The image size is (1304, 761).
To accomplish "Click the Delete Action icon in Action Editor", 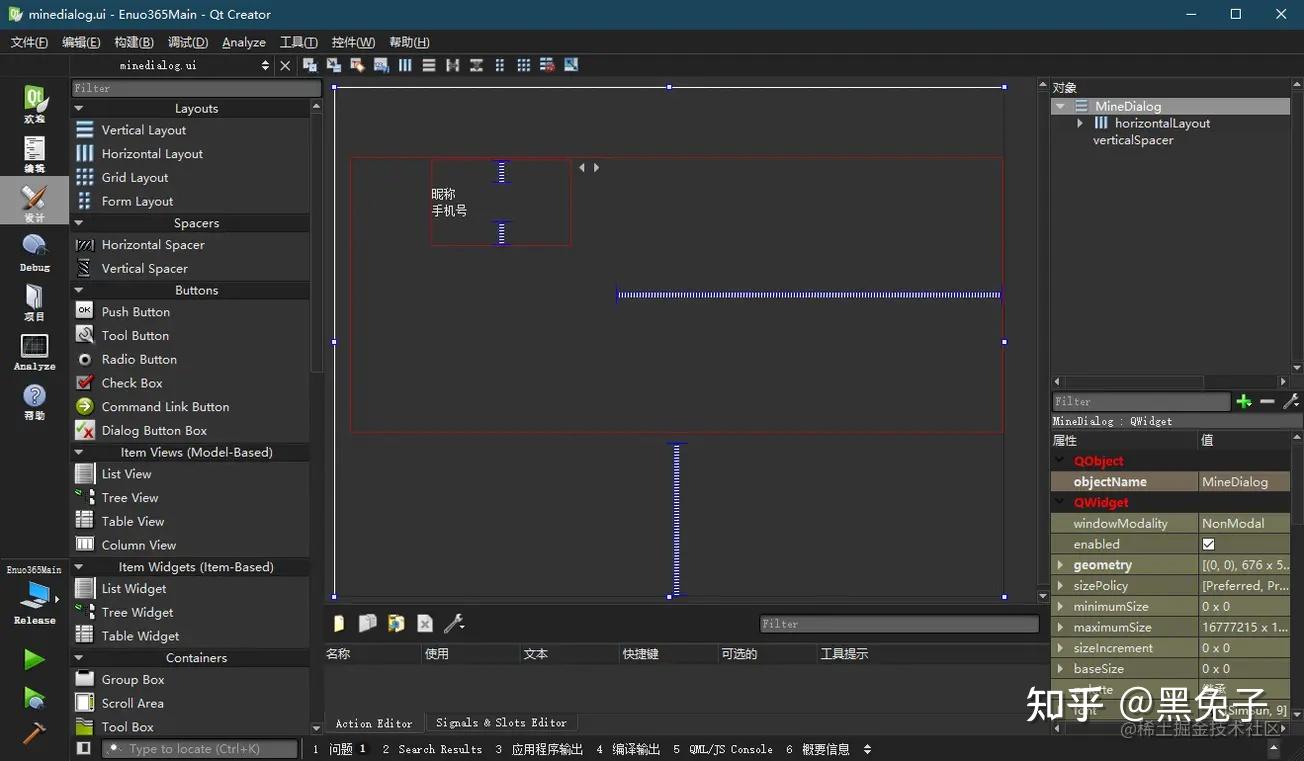I will [x=424, y=623].
